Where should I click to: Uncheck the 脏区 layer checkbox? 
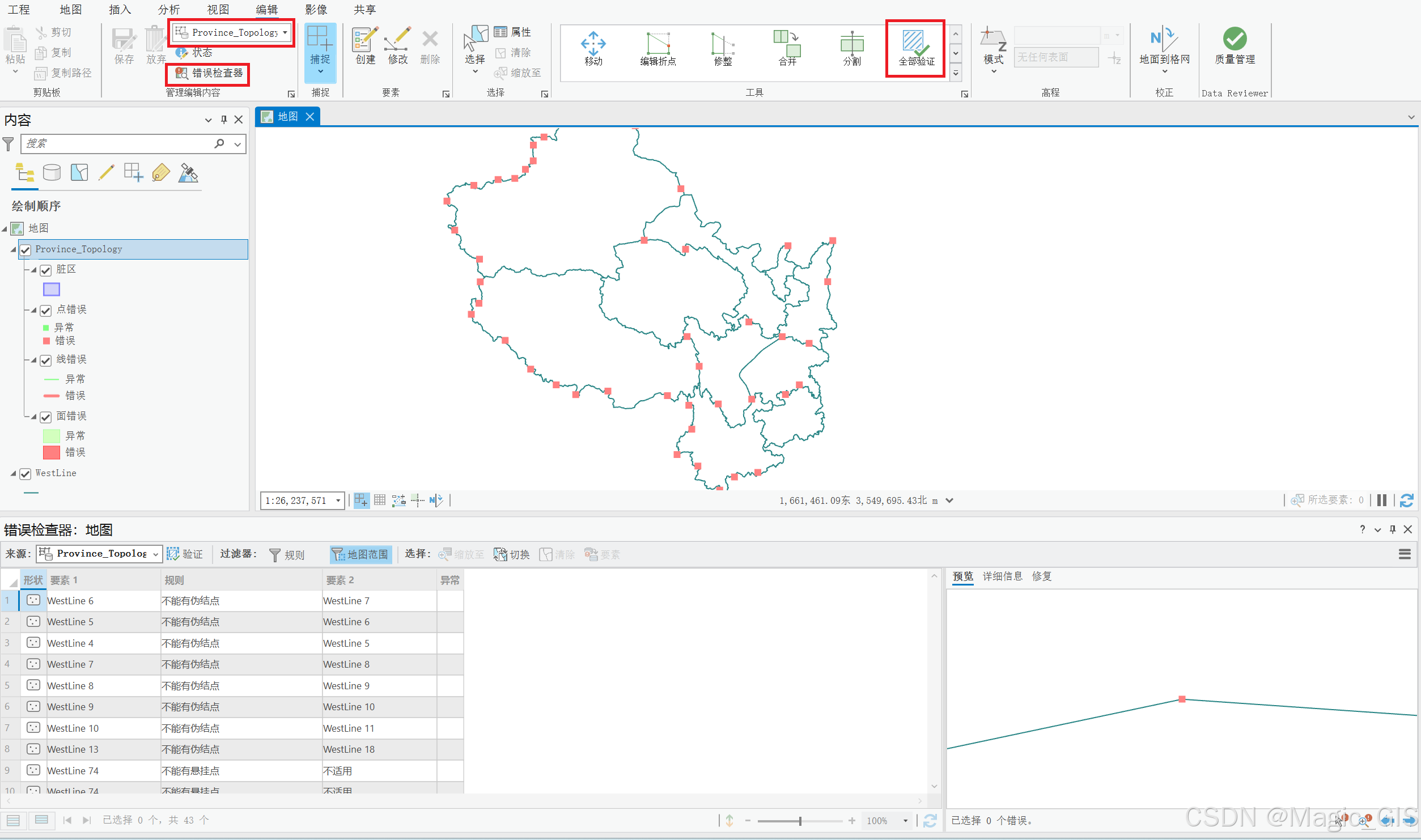(x=46, y=270)
